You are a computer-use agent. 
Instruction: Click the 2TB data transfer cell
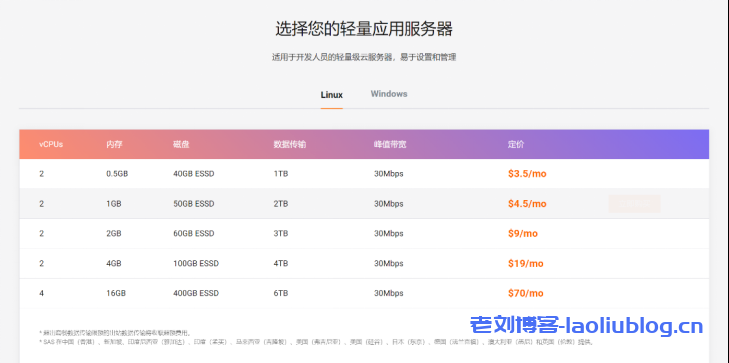281,204
